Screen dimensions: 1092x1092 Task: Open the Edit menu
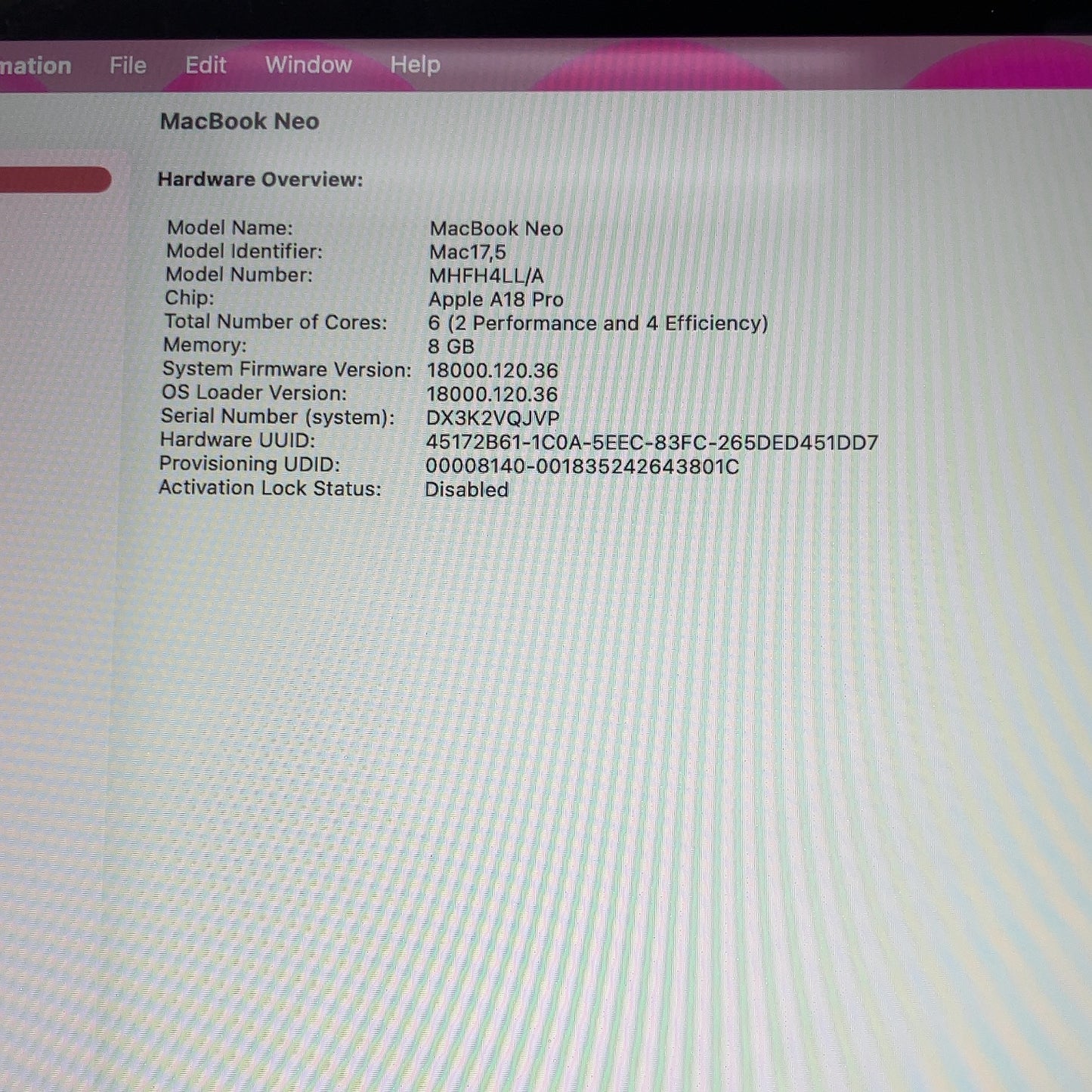pyautogui.click(x=206, y=65)
